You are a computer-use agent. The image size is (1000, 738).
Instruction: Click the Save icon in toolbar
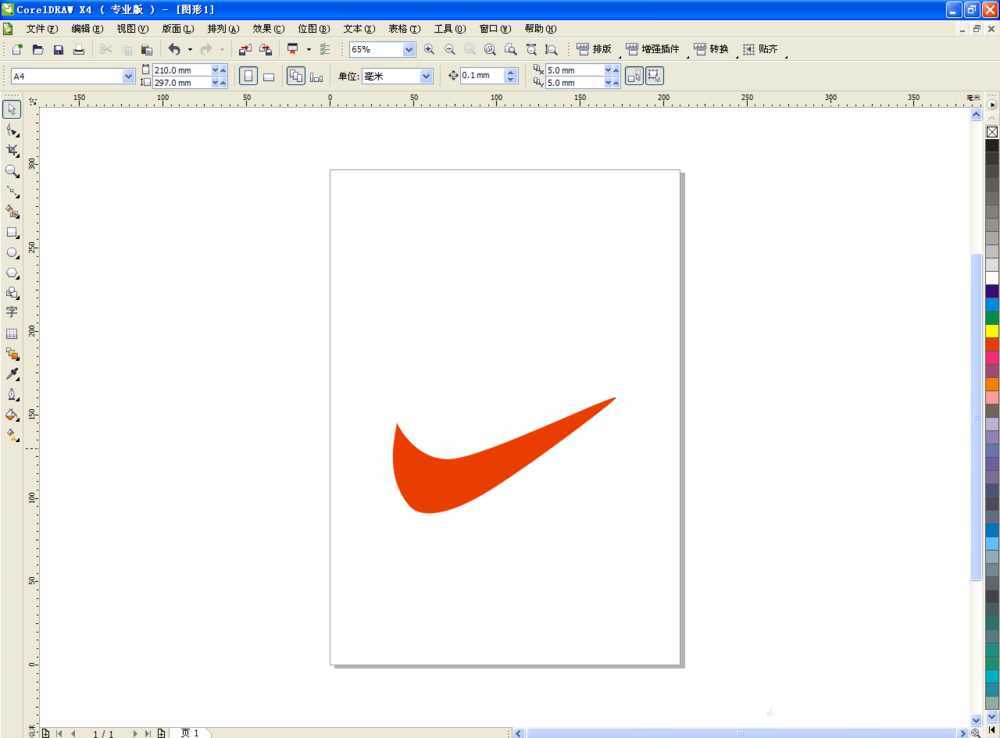click(x=58, y=49)
